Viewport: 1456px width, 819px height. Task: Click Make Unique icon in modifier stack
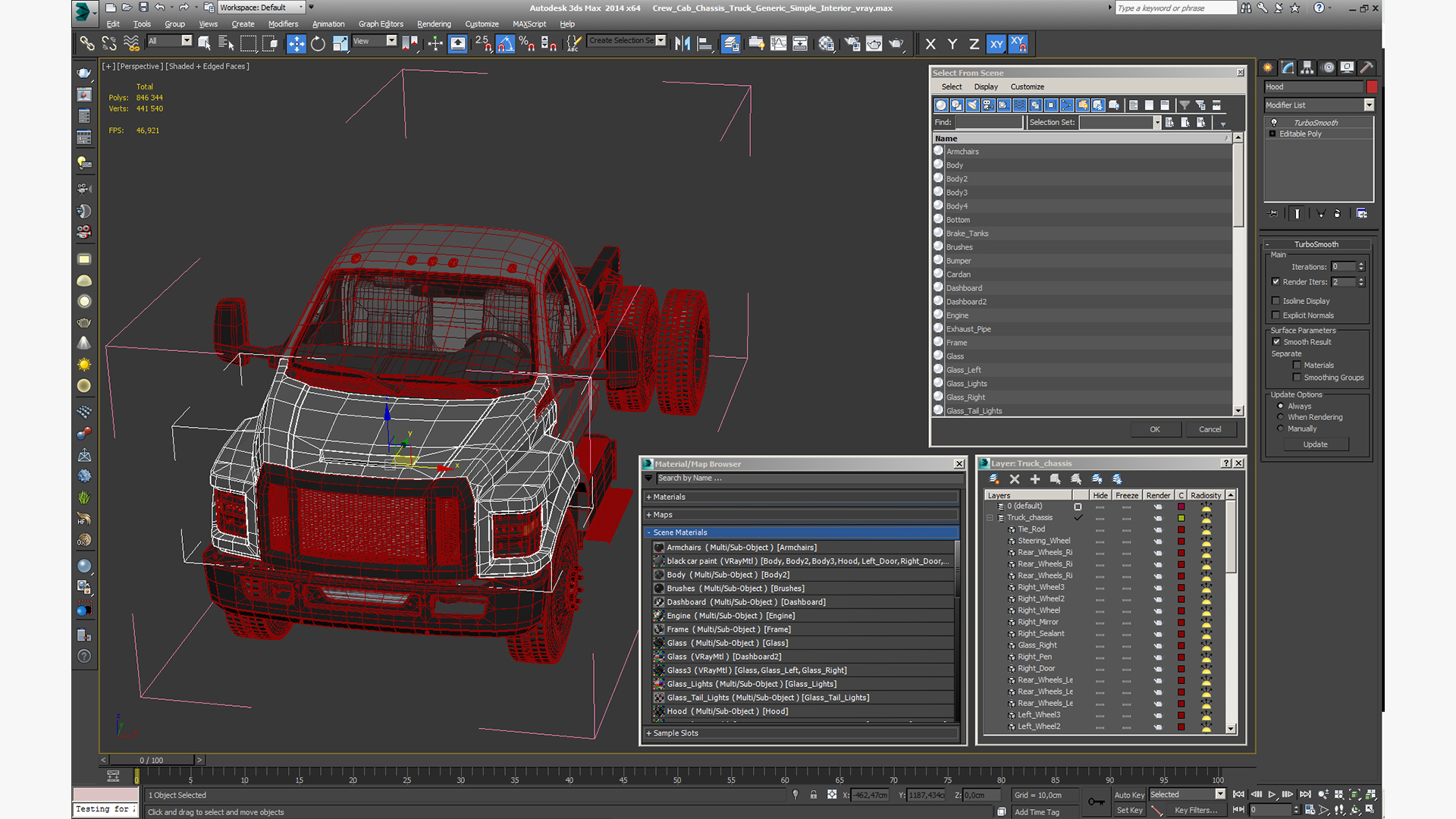click(x=1321, y=214)
